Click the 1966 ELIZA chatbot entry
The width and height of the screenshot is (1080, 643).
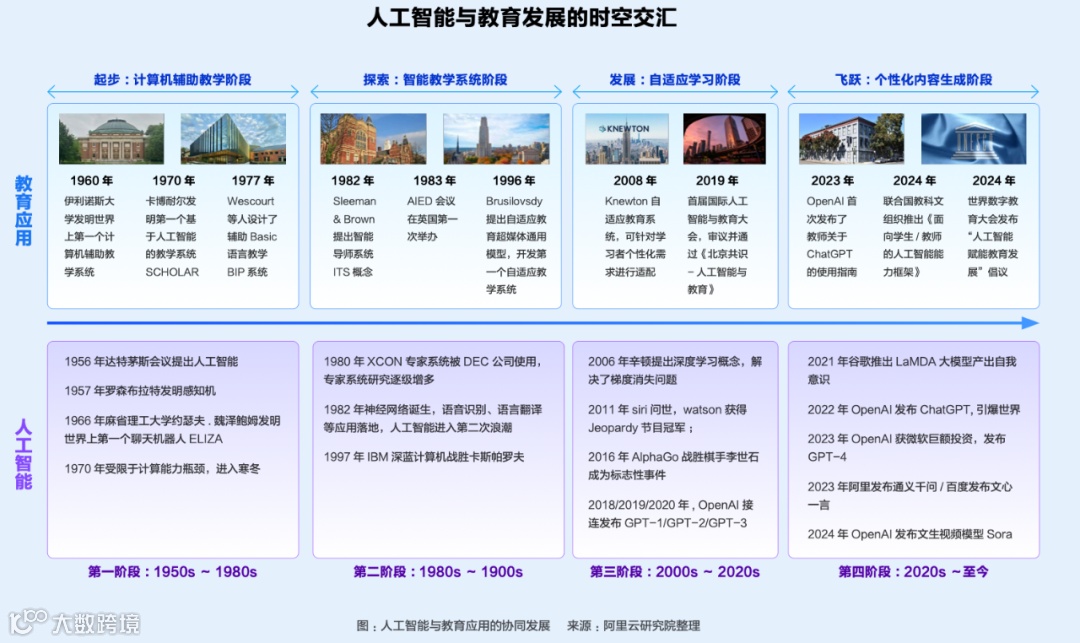pyautogui.click(x=172, y=430)
